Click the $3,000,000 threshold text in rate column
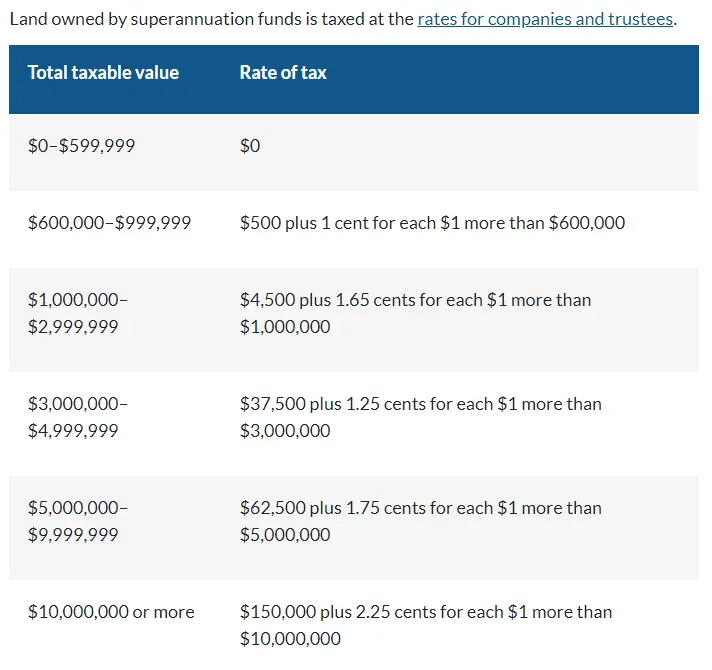The height and width of the screenshot is (670, 712). point(285,431)
